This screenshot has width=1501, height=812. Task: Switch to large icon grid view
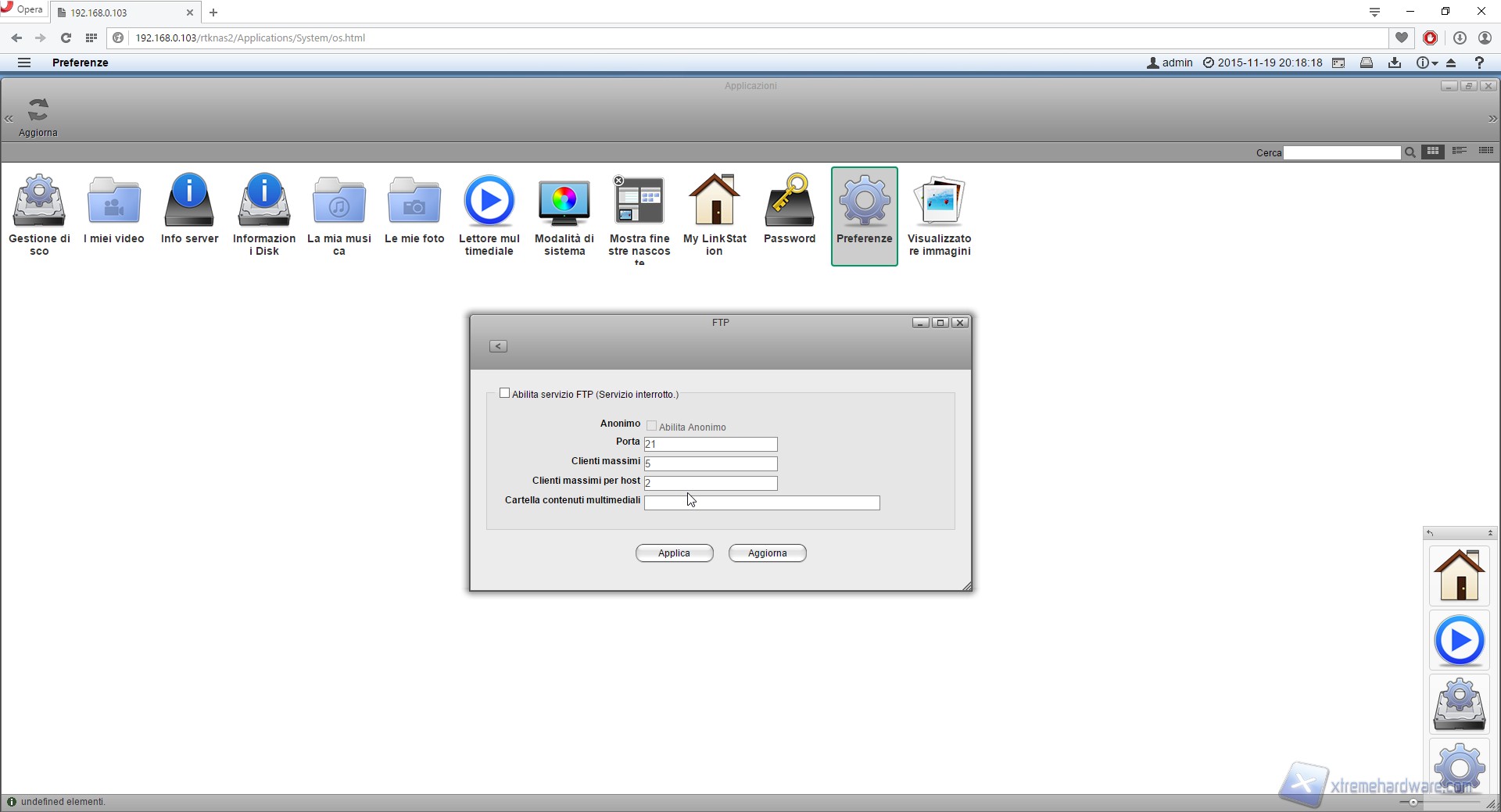[1433, 152]
